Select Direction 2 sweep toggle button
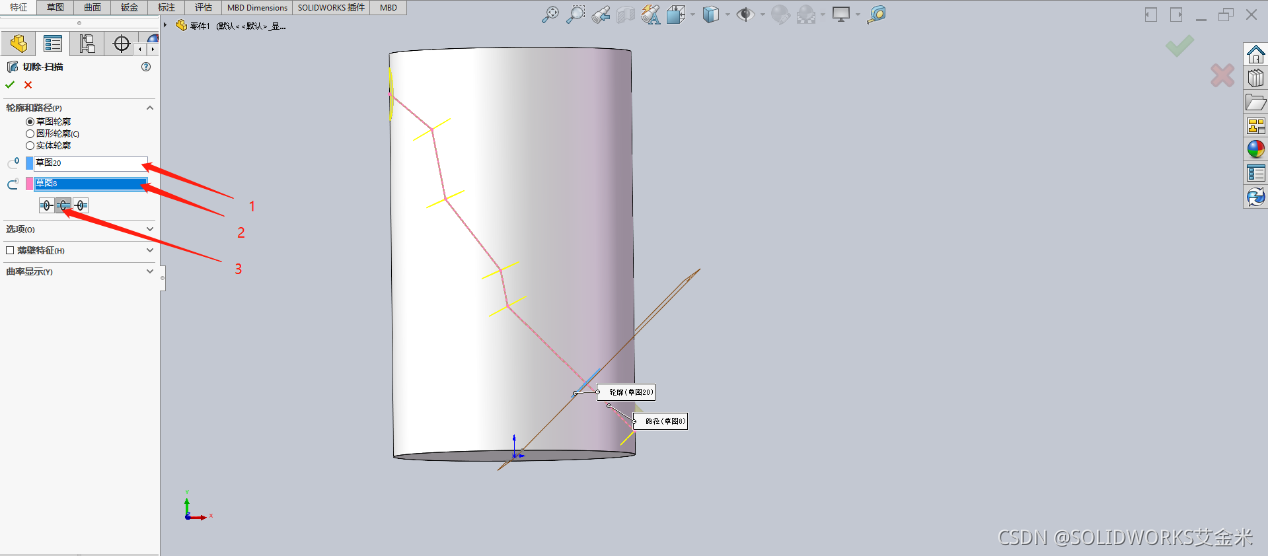The width and height of the screenshot is (1268, 556). pyautogui.click(x=80, y=205)
